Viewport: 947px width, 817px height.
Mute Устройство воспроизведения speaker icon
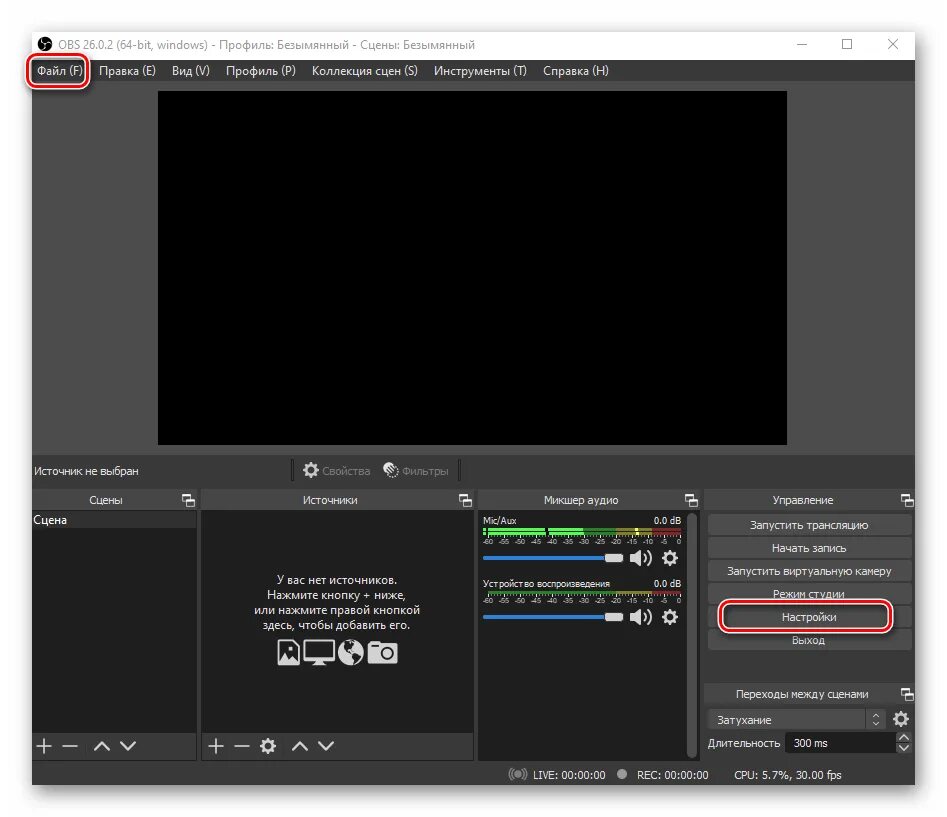pos(640,617)
